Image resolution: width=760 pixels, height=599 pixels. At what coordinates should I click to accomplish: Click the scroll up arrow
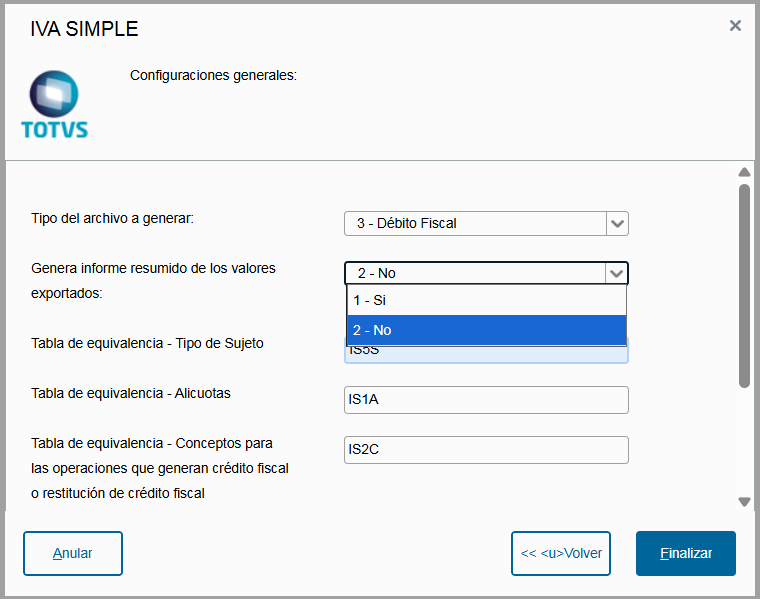pos(744,172)
